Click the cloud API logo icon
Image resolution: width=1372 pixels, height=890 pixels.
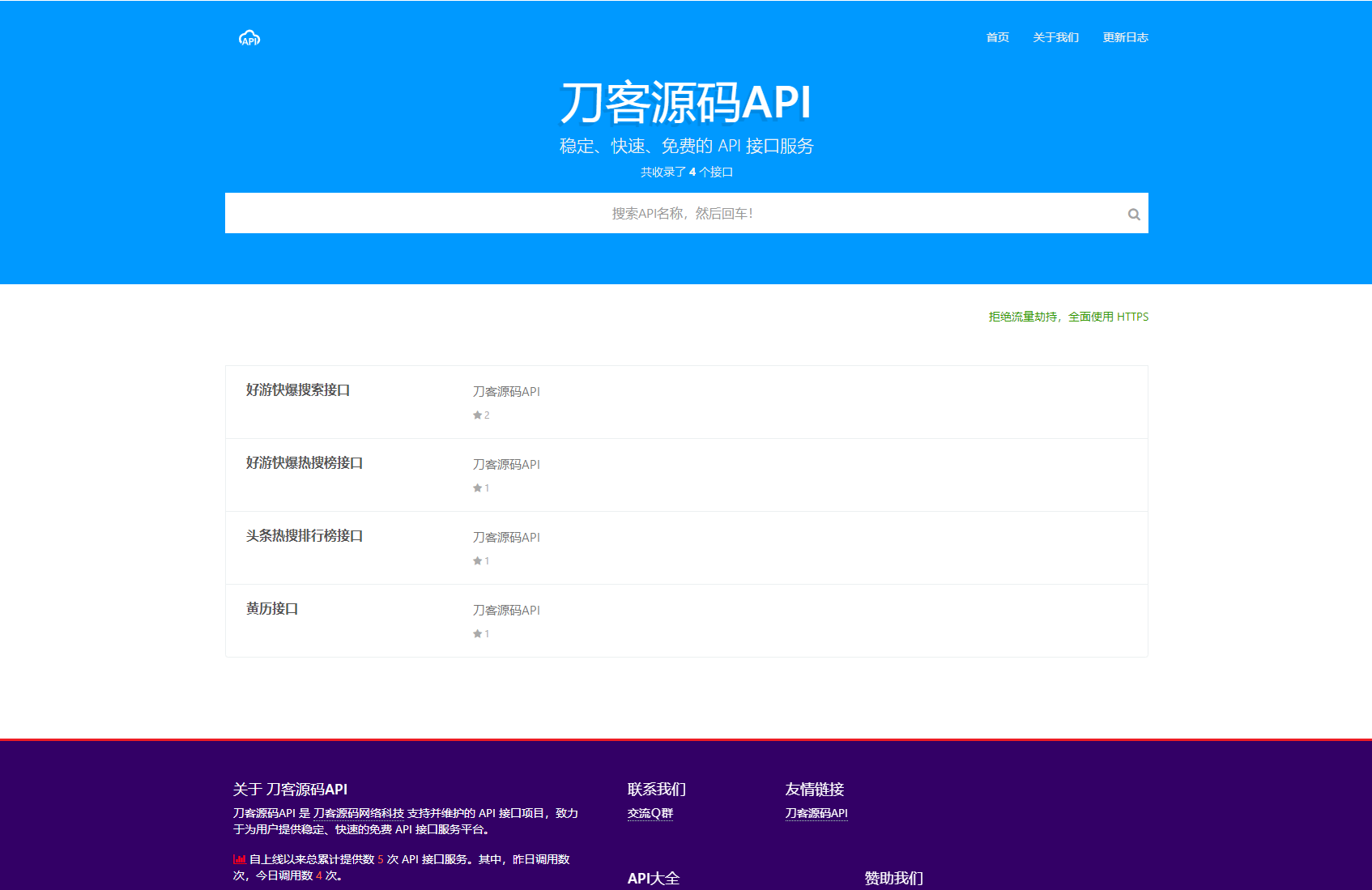pyautogui.click(x=249, y=37)
